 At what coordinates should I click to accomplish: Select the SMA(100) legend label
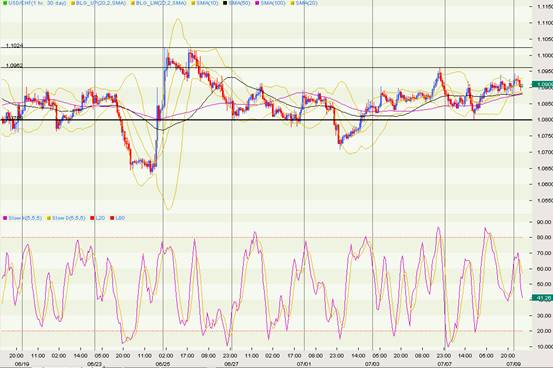(273, 3)
